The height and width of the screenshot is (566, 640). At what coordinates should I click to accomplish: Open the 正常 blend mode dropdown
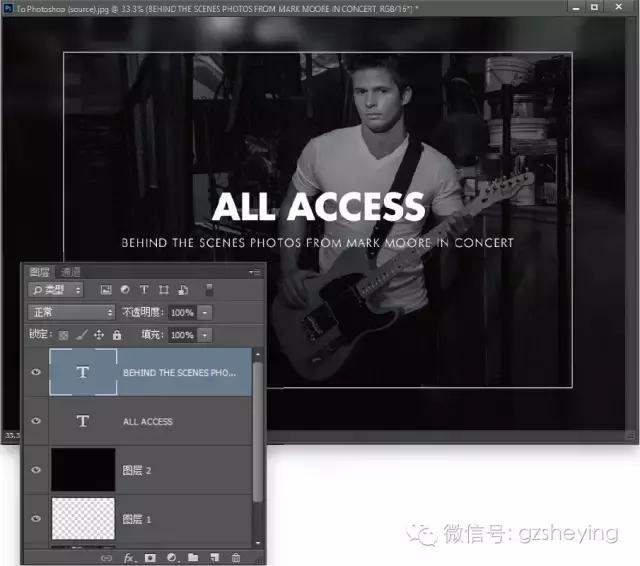point(71,313)
